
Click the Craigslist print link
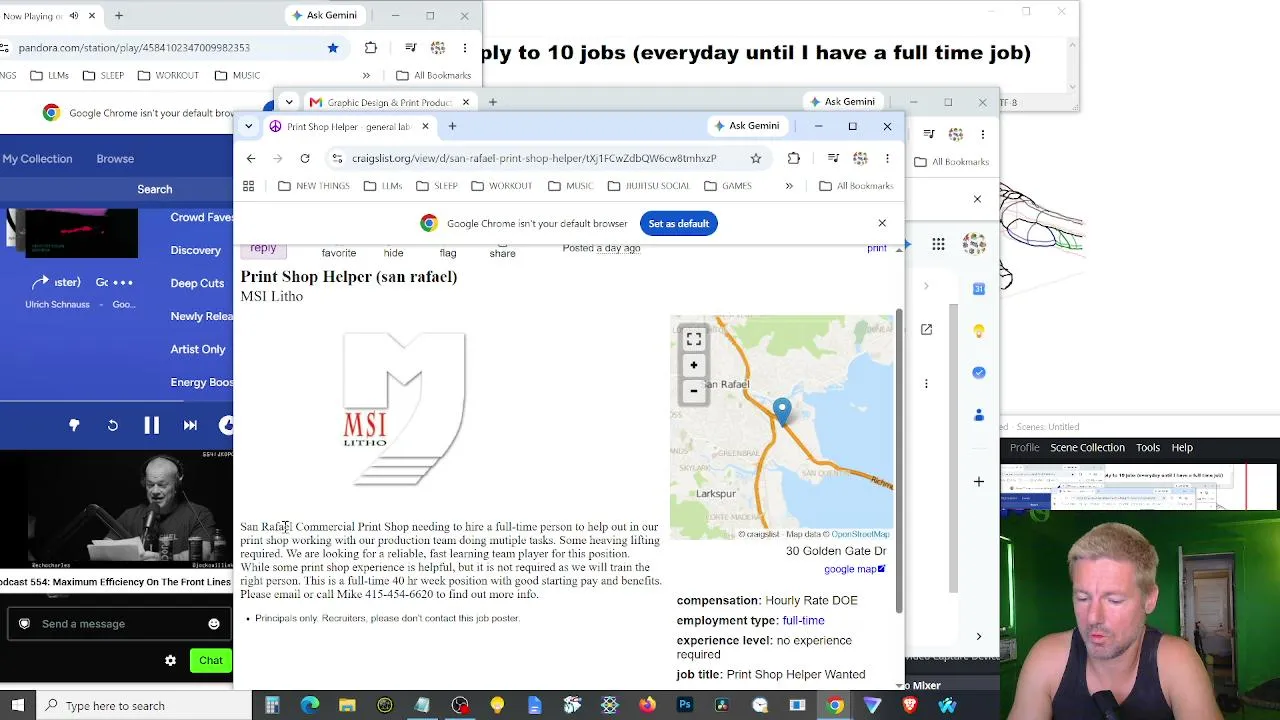[x=877, y=248]
